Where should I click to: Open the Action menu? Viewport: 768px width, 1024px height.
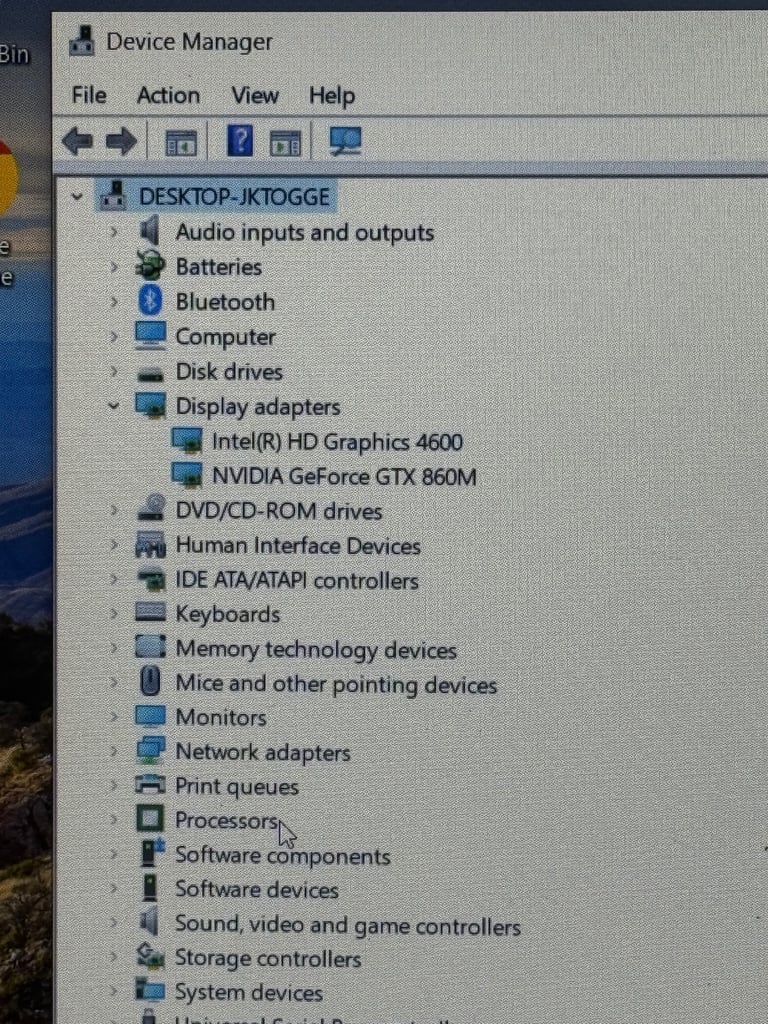point(168,95)
